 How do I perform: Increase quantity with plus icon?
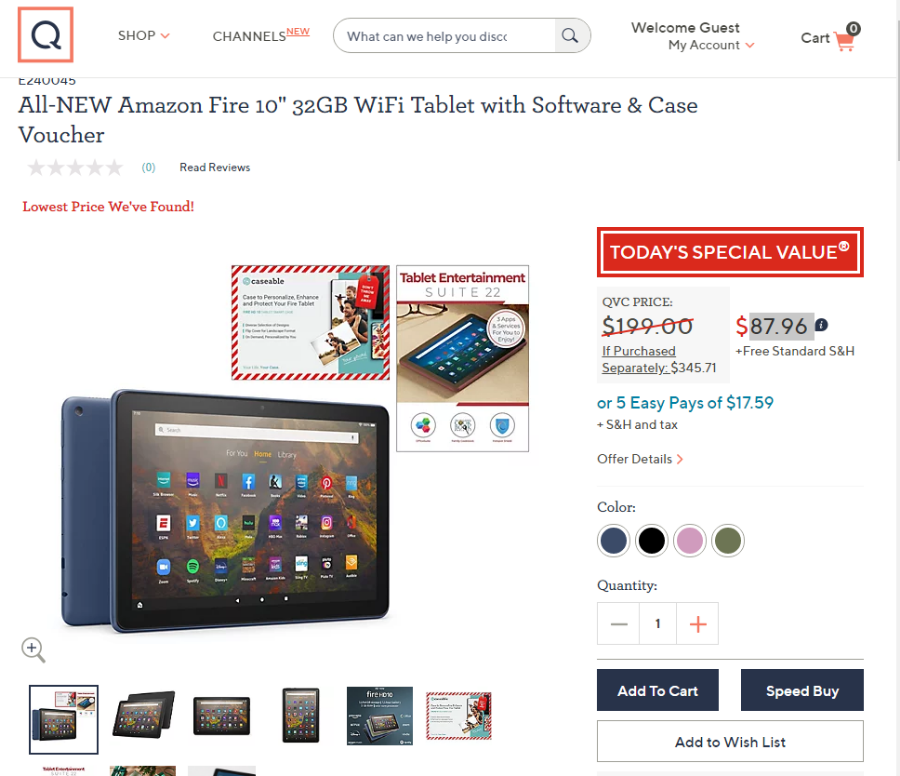click(x=697, y=624)
